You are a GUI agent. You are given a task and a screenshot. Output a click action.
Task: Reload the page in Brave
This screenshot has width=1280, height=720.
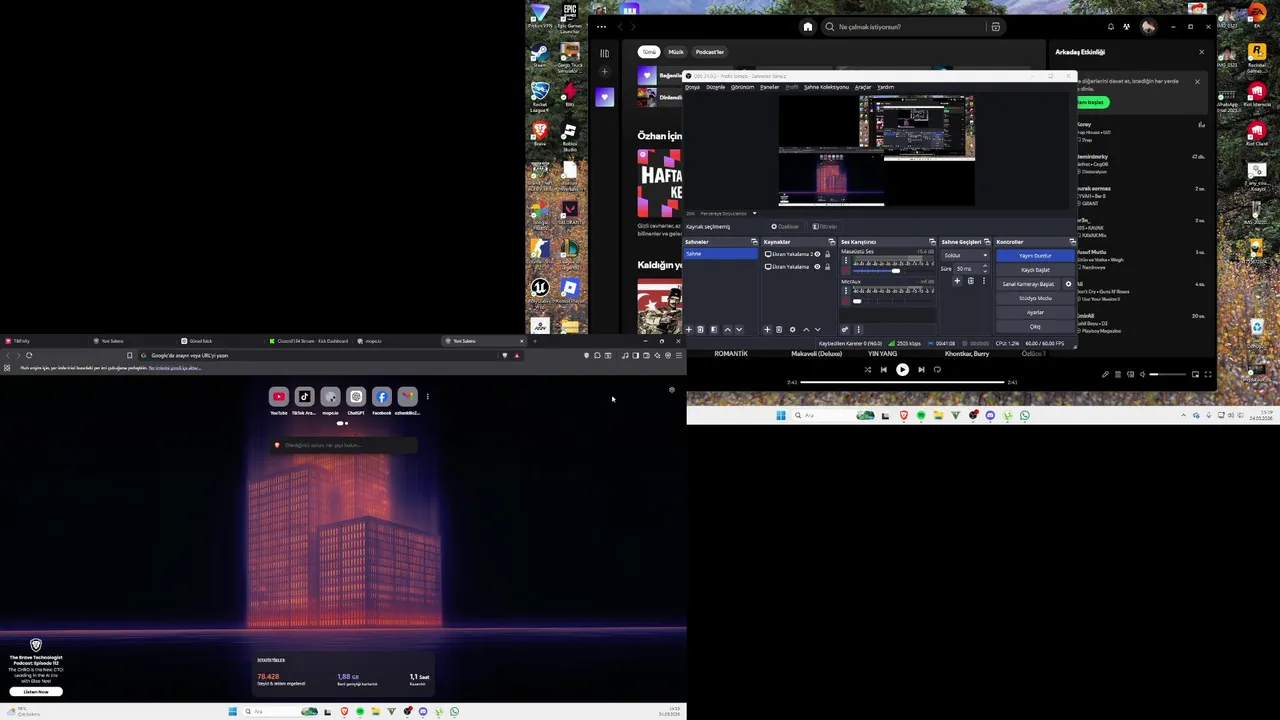pyautogui.click(x=29, y=355)
